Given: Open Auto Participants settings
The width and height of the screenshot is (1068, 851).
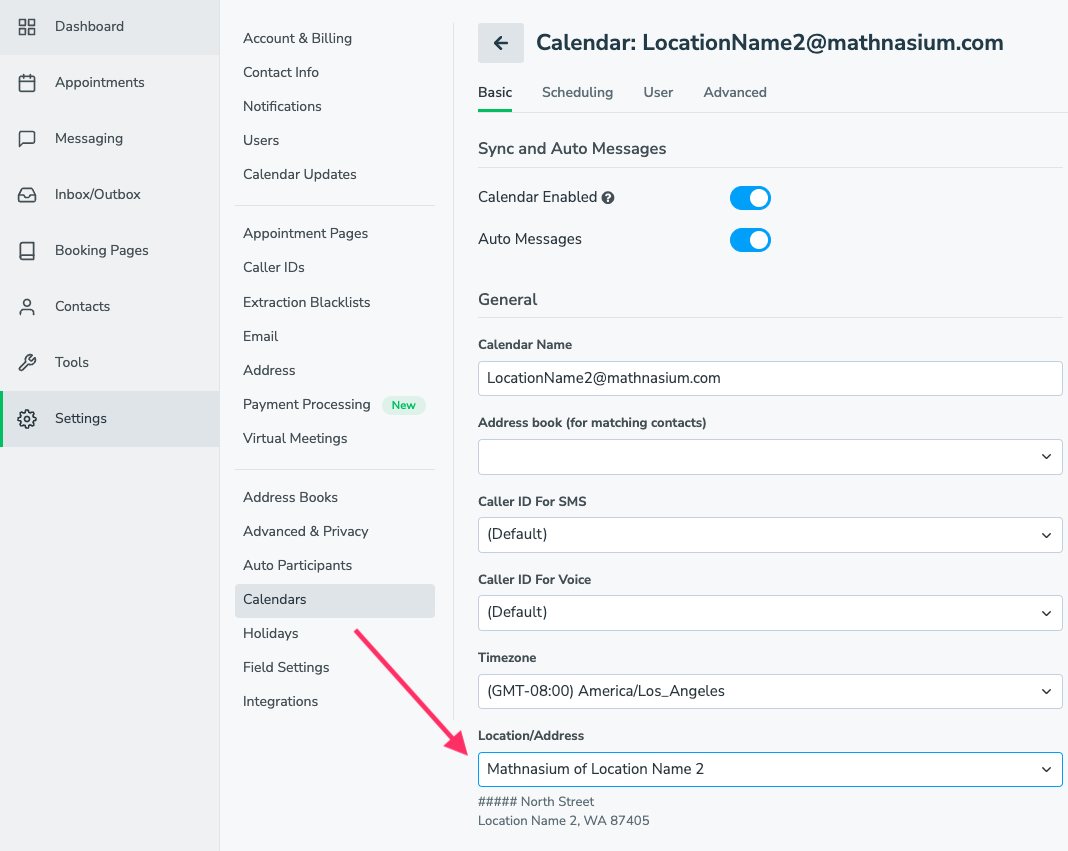Looking at the screenshot, I should click(298, 566).
